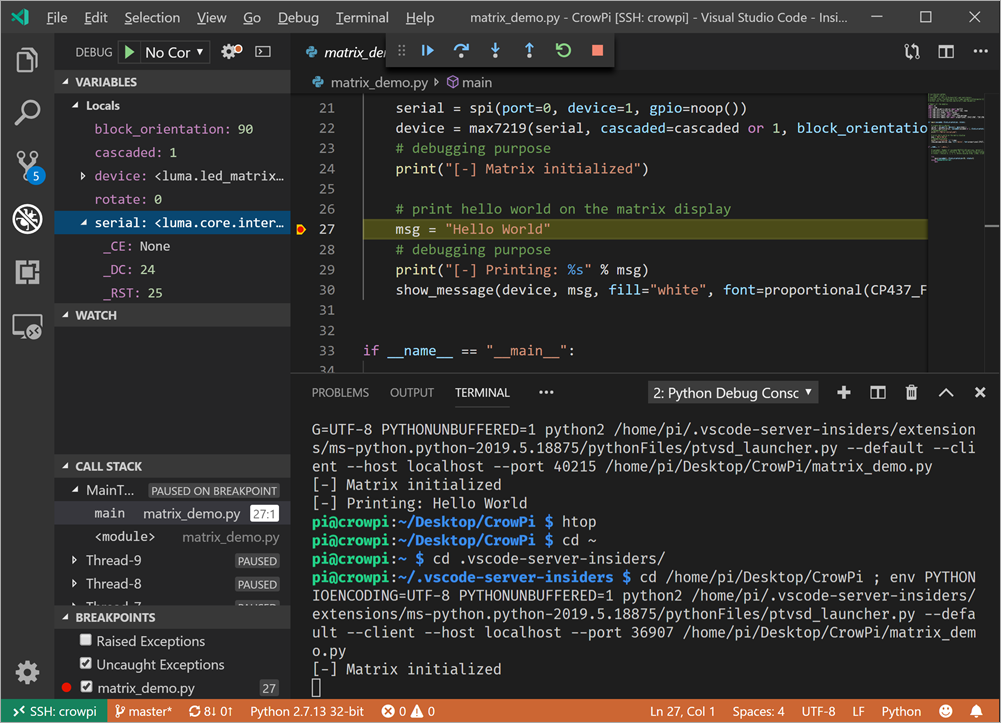Maximize the panel with up chevron
This screenshot has width=1001, height=723.
946,392
